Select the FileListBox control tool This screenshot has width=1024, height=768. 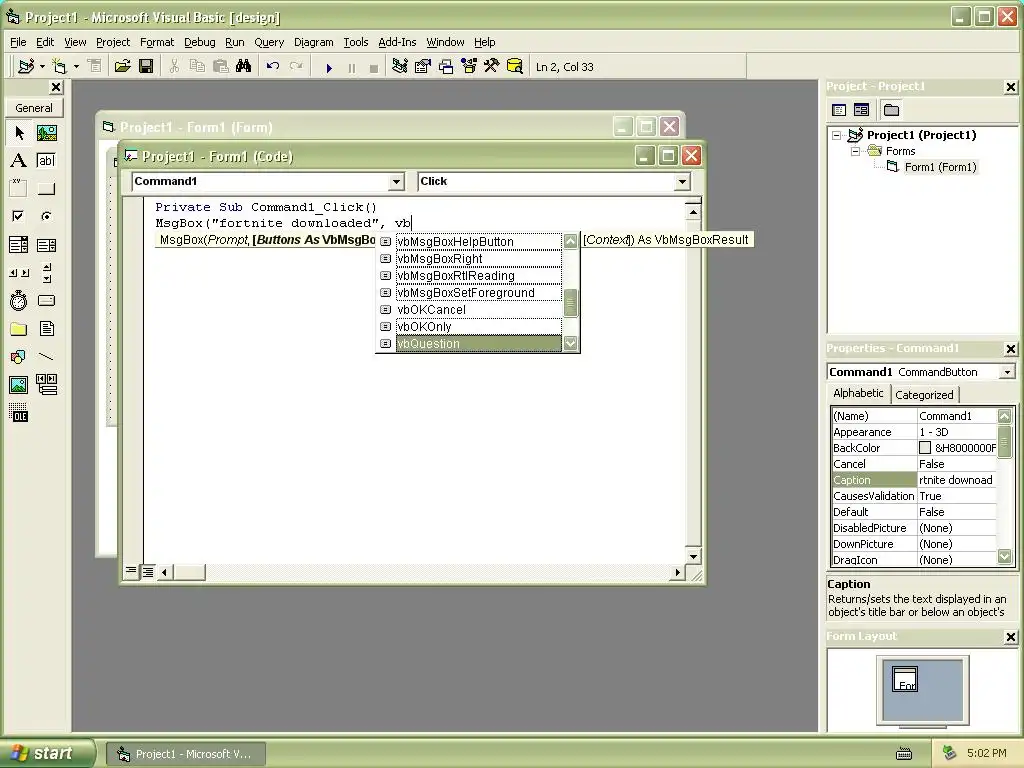[46, 328]
